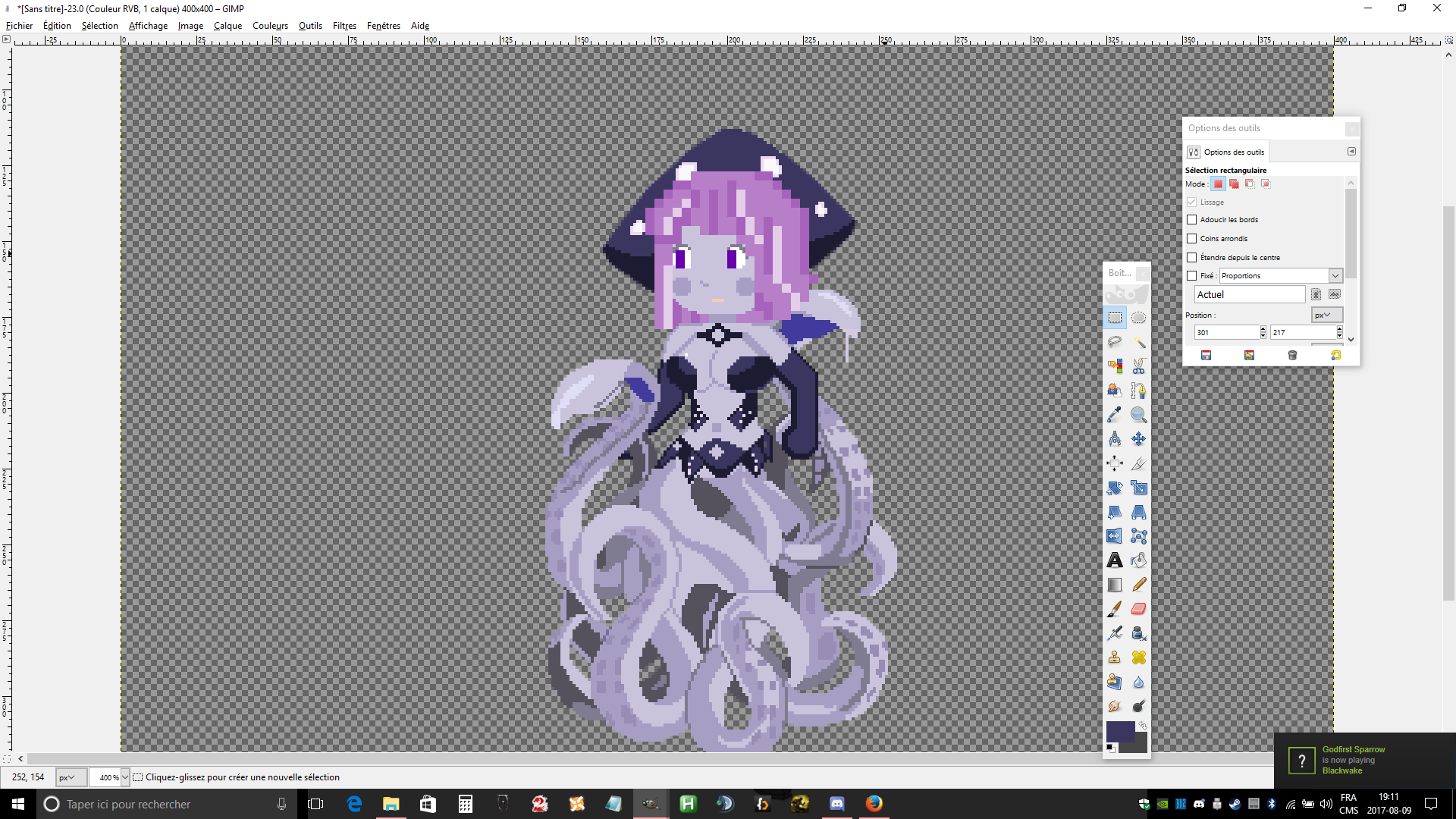The width and height of the screenshot is (1456, 819).
Task: Choose the Fuzzy Select wand tool
Action: pos(1138,342)
